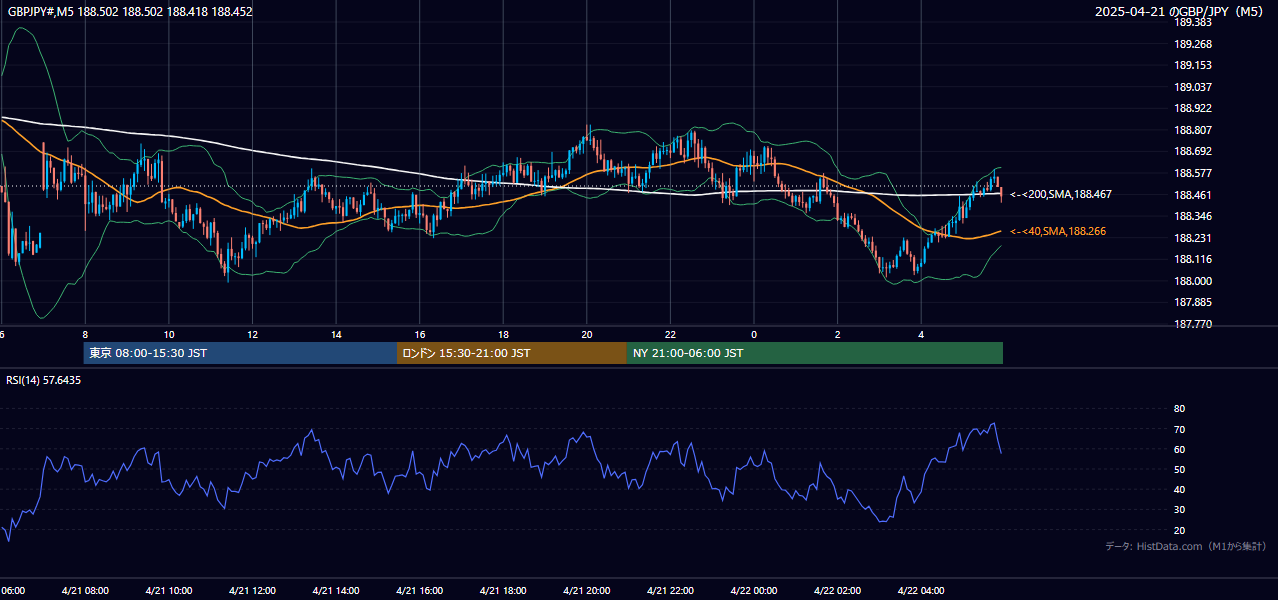This screenshot has height=600, width=1278.
Task: Click the 4/21 12:00 bottom time label
Action: point(252,591)
